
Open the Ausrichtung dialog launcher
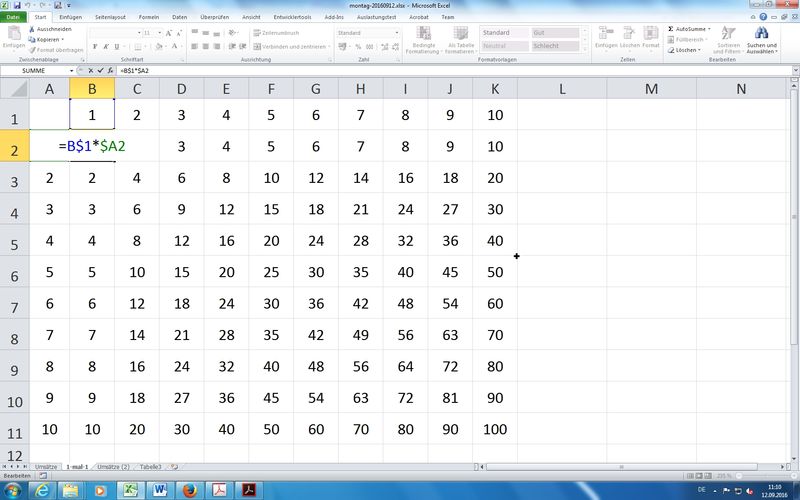point(330,60)
